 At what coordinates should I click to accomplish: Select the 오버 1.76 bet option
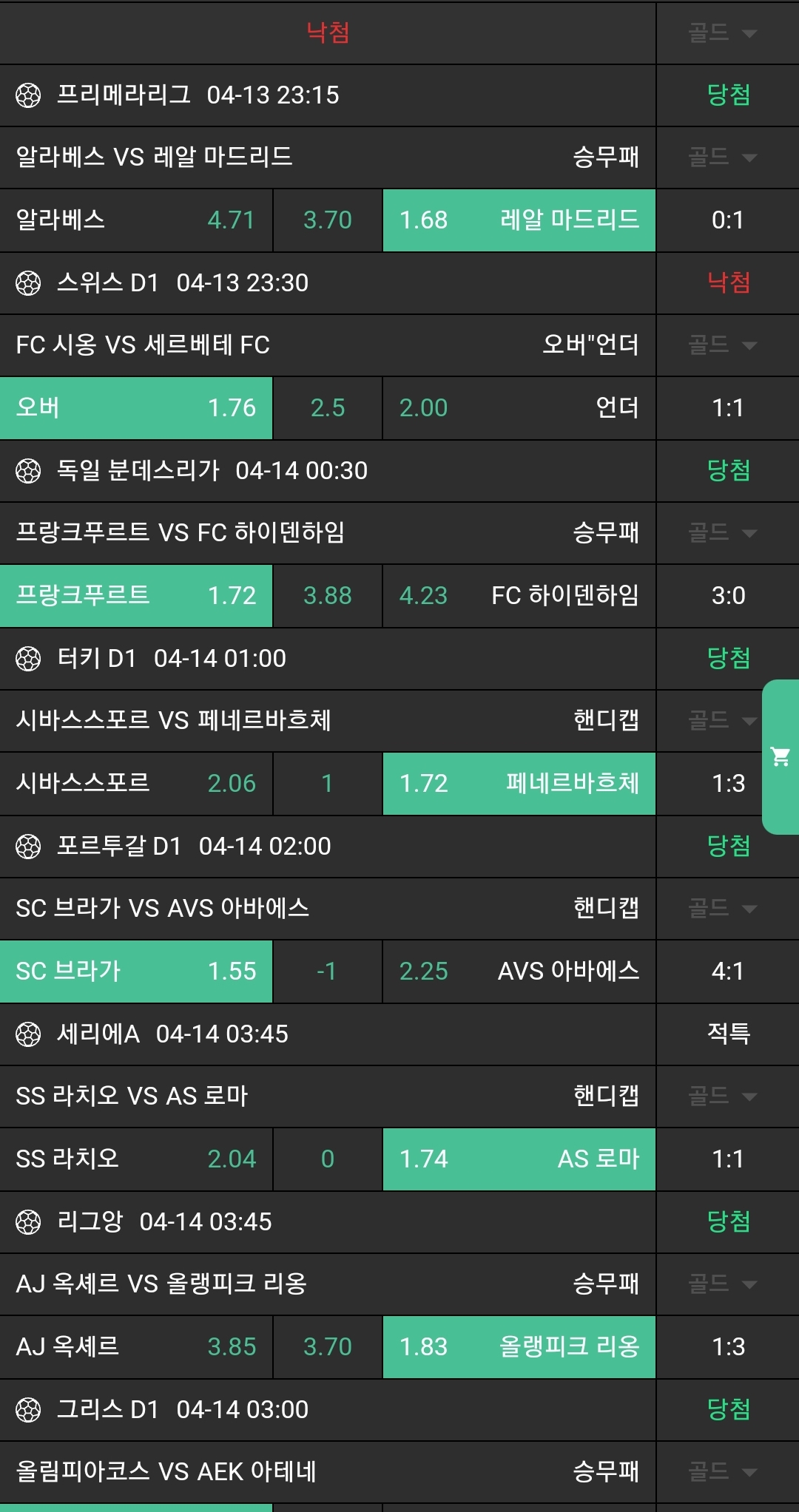click(x=136, y=408)
